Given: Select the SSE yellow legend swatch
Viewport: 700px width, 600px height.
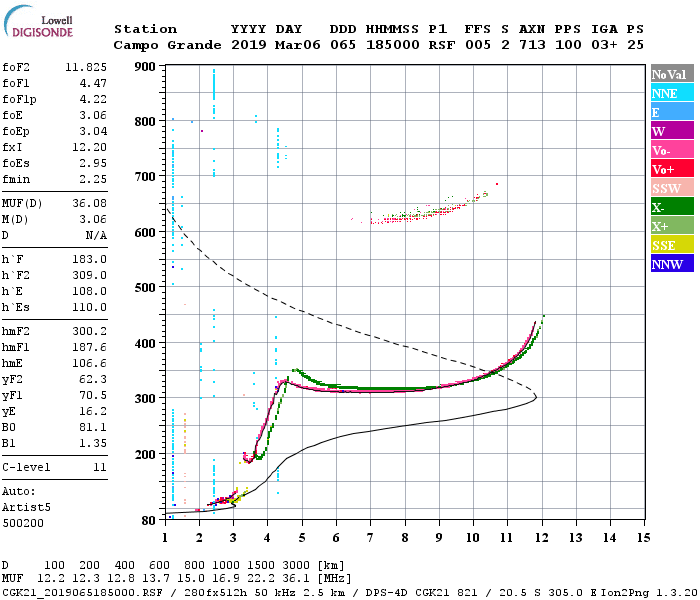Looking at the screenshot, I should [x=672, y=245].
